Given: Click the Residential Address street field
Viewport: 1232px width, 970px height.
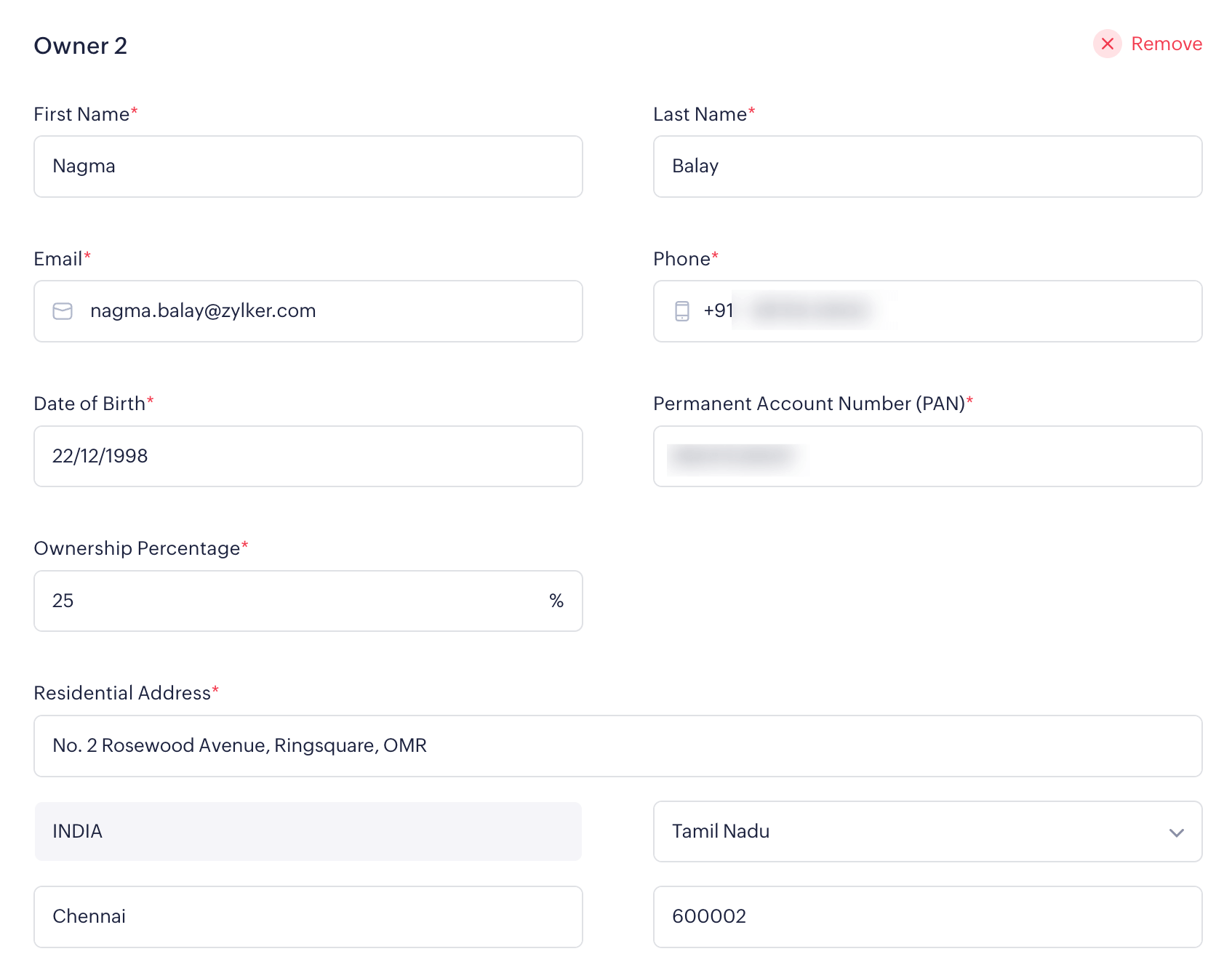Looking at the screenshot, I should [x=617, y=746].
